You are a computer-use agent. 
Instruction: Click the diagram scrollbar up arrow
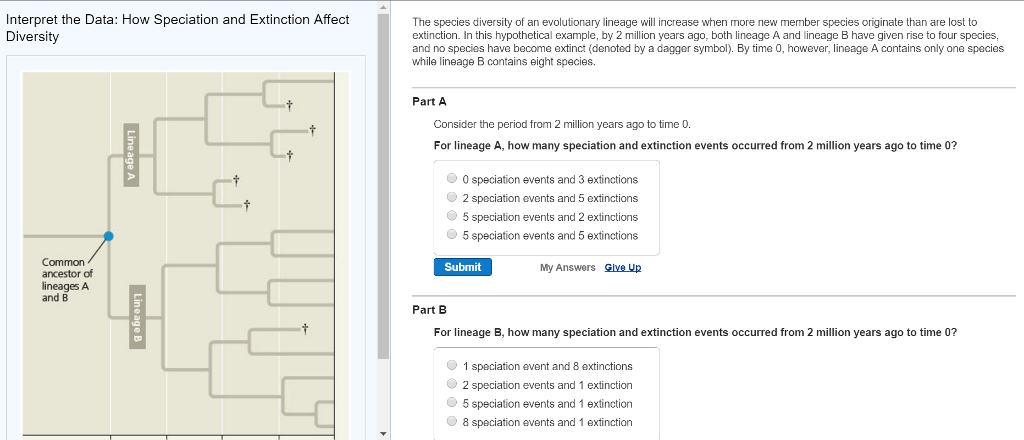click(x=383, y=7)
